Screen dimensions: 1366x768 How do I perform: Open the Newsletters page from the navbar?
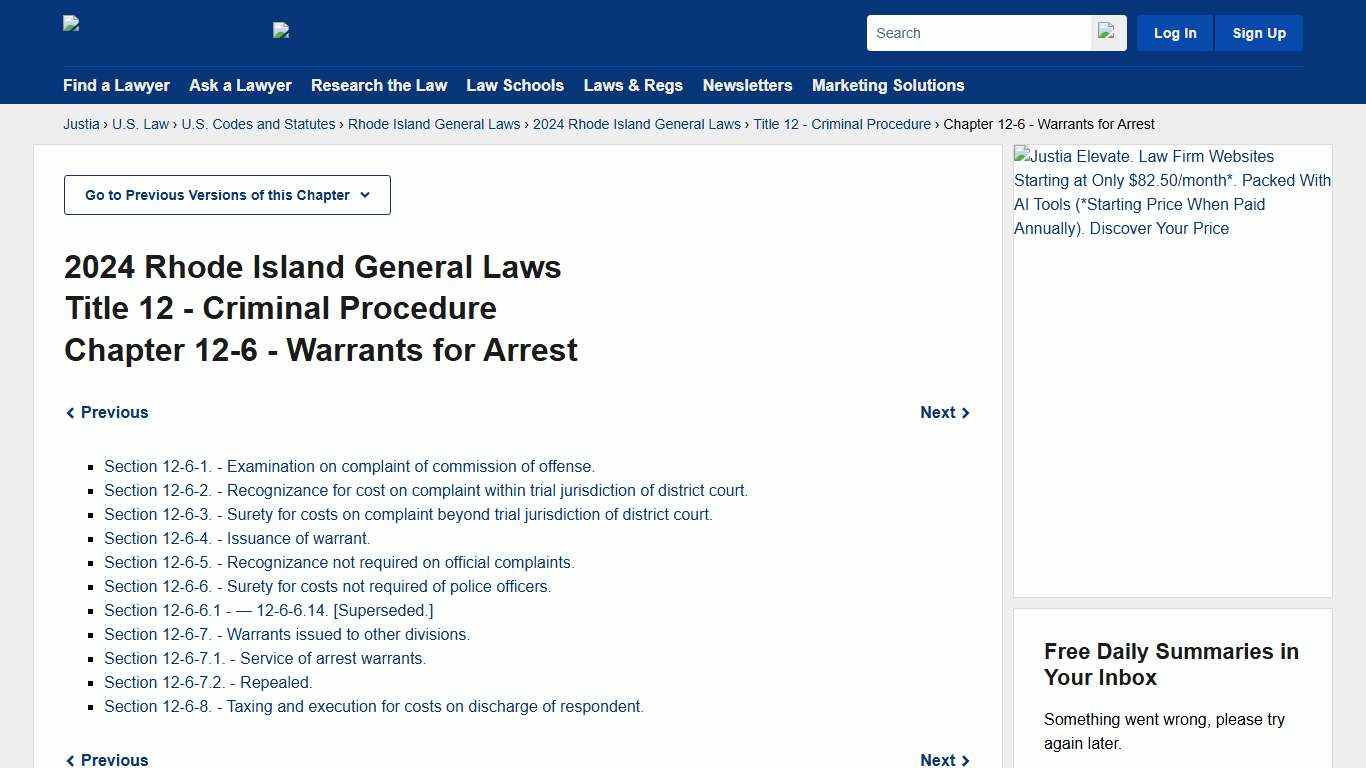pos(747,86)
